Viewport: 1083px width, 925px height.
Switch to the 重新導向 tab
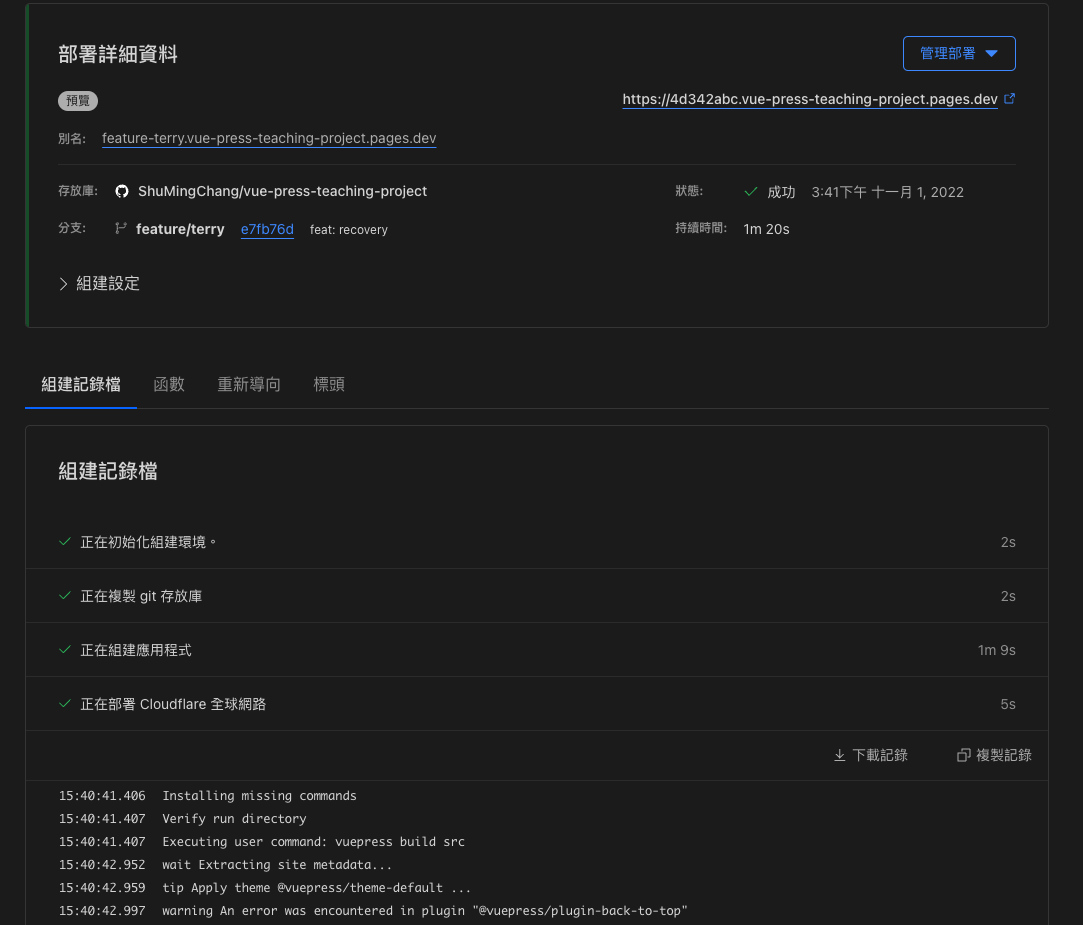click(249, 384)
